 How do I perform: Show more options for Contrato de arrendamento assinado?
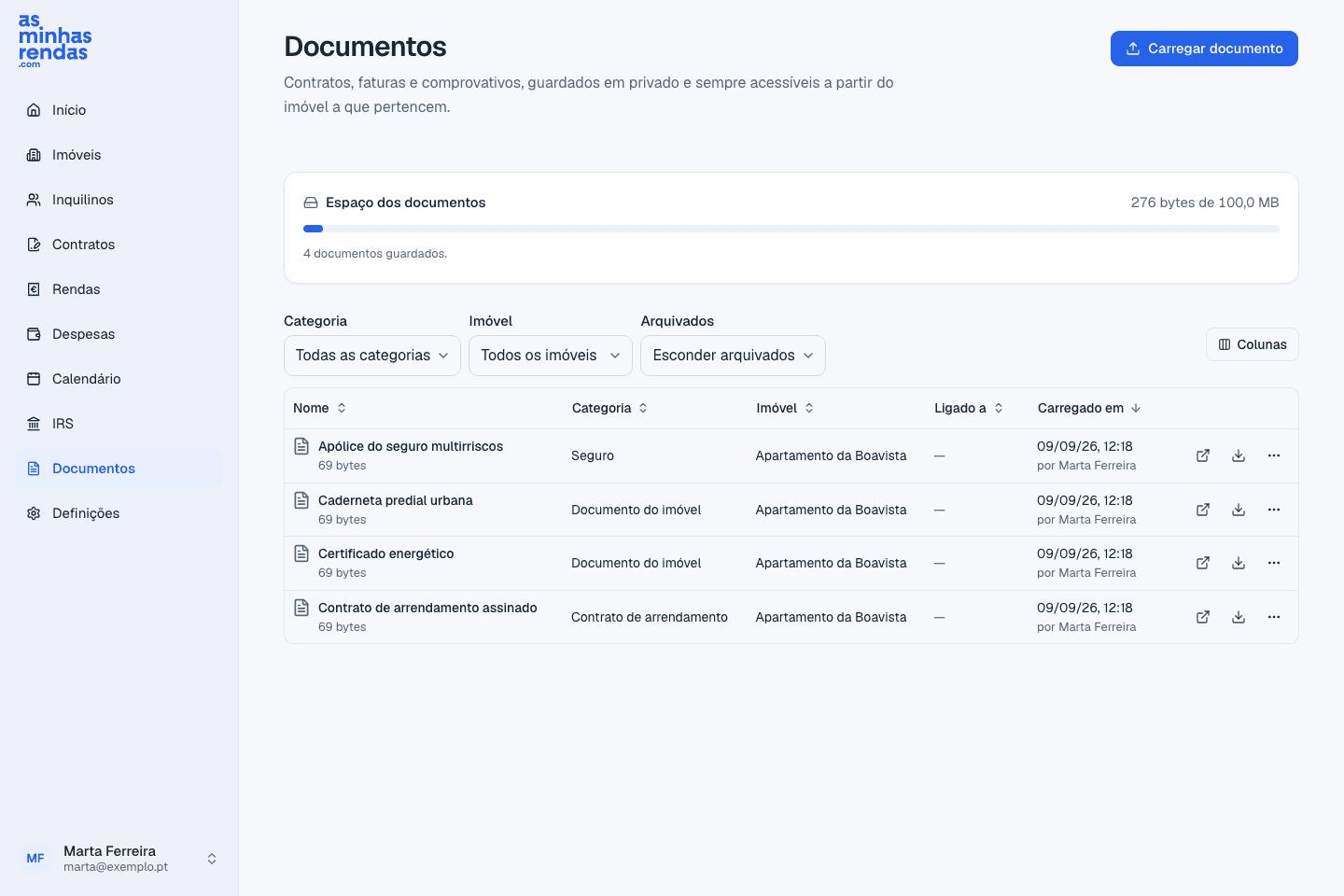pyautogui.click(x=1274, y=617)
